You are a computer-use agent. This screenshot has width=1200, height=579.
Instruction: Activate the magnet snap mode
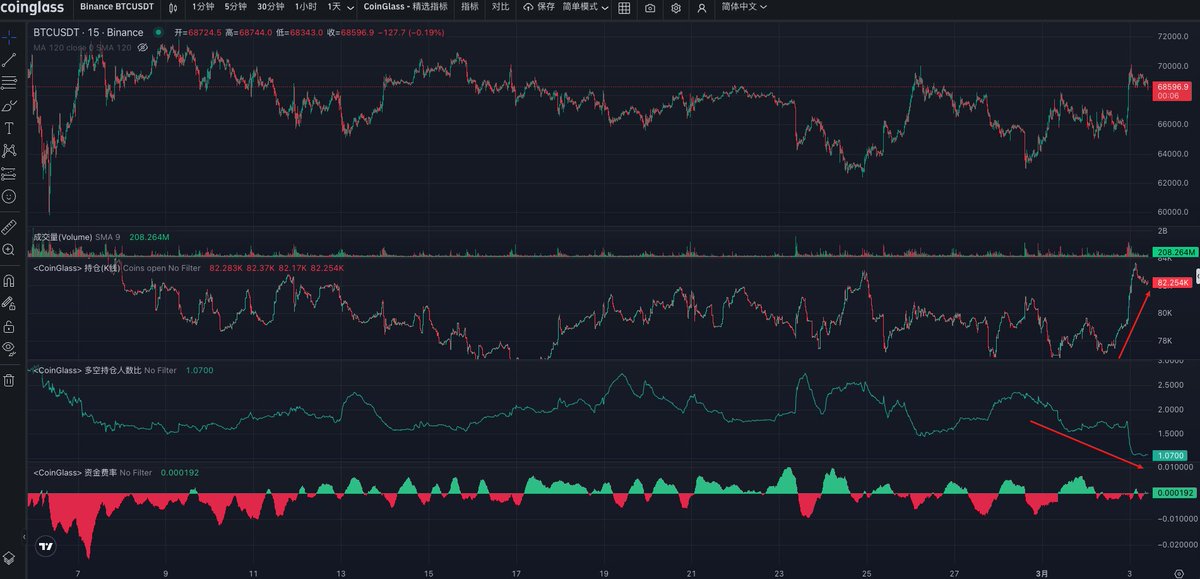(10, 281)
